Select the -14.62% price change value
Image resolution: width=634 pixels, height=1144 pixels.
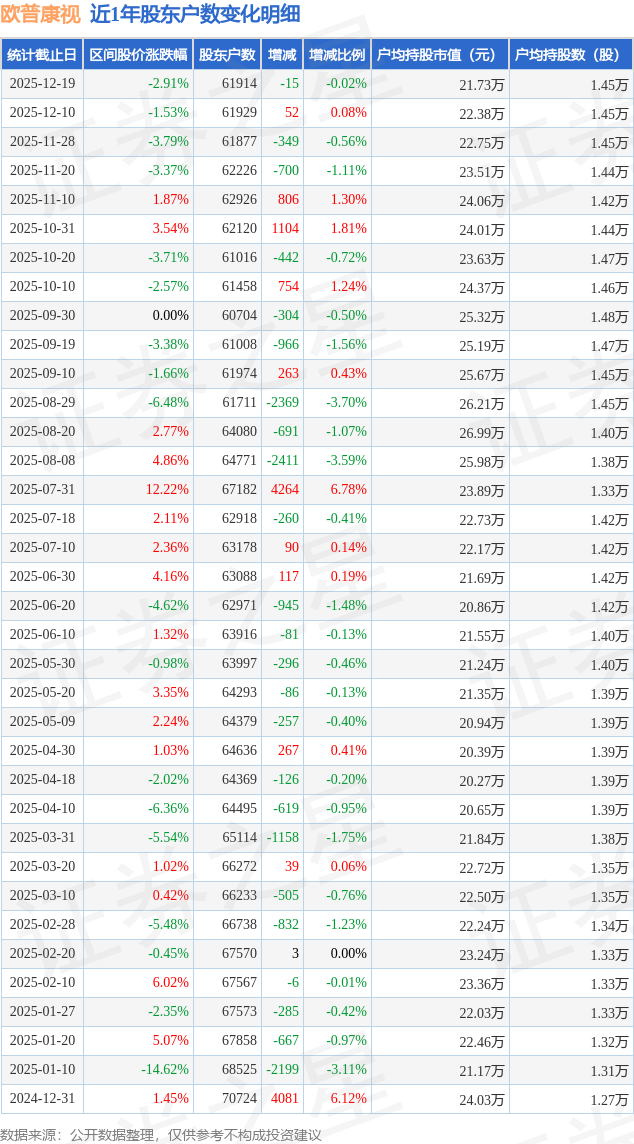click(165, 1070)
